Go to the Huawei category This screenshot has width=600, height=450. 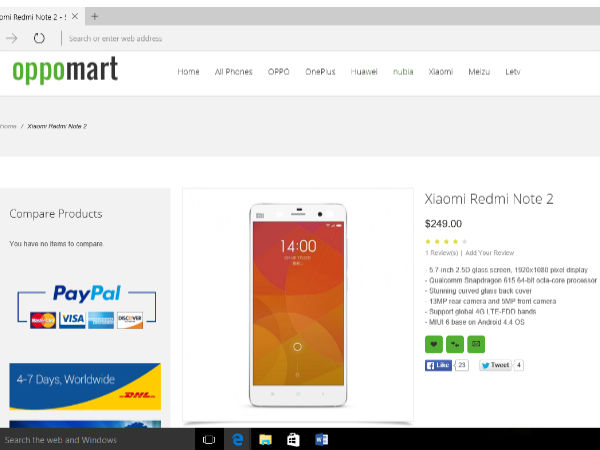tap(364, 72)
